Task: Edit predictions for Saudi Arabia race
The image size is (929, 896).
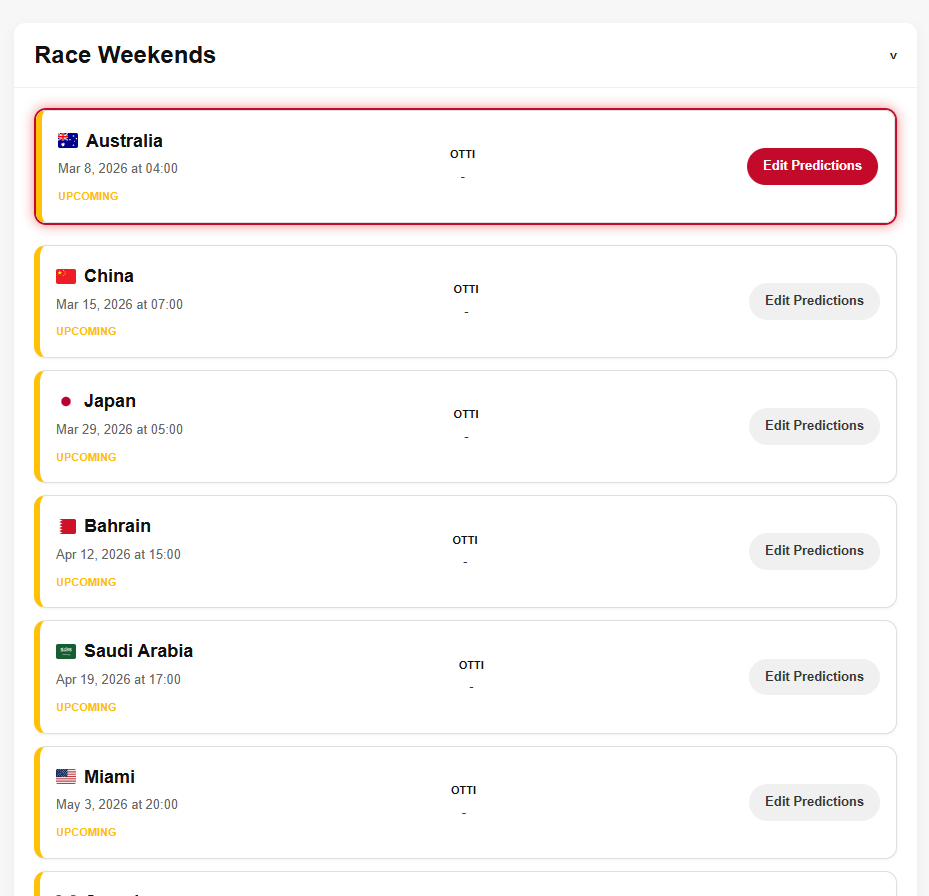Action: (x=814, y=677)
